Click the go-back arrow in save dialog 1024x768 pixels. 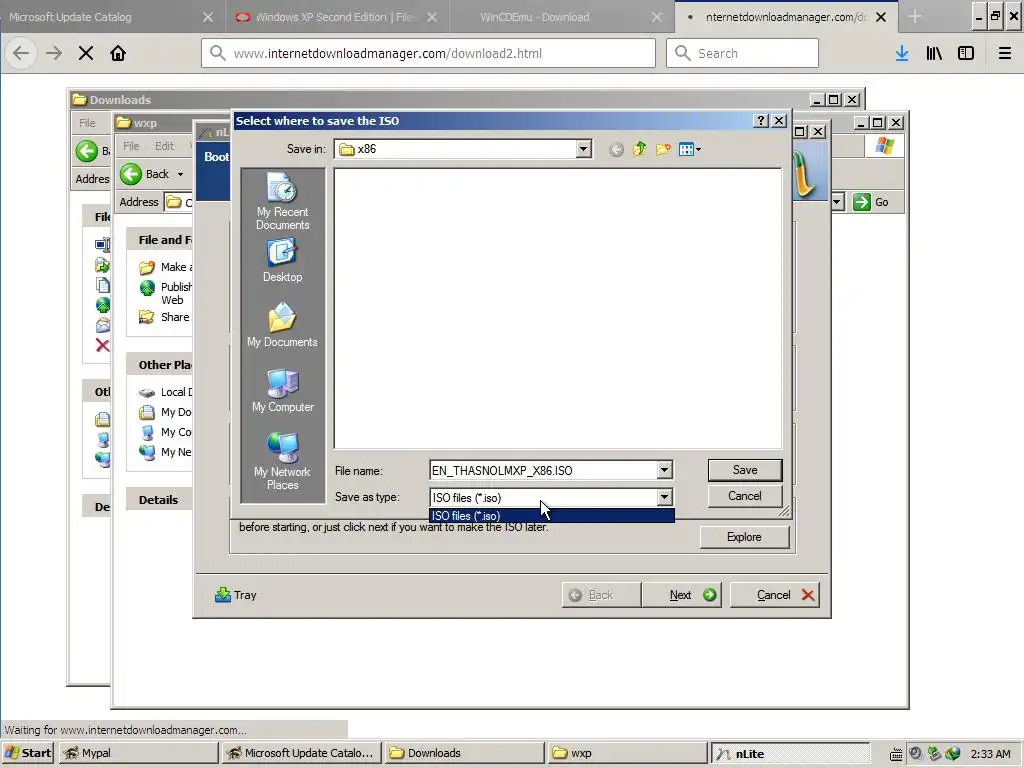pyautogui.click(x=616, y=150)
